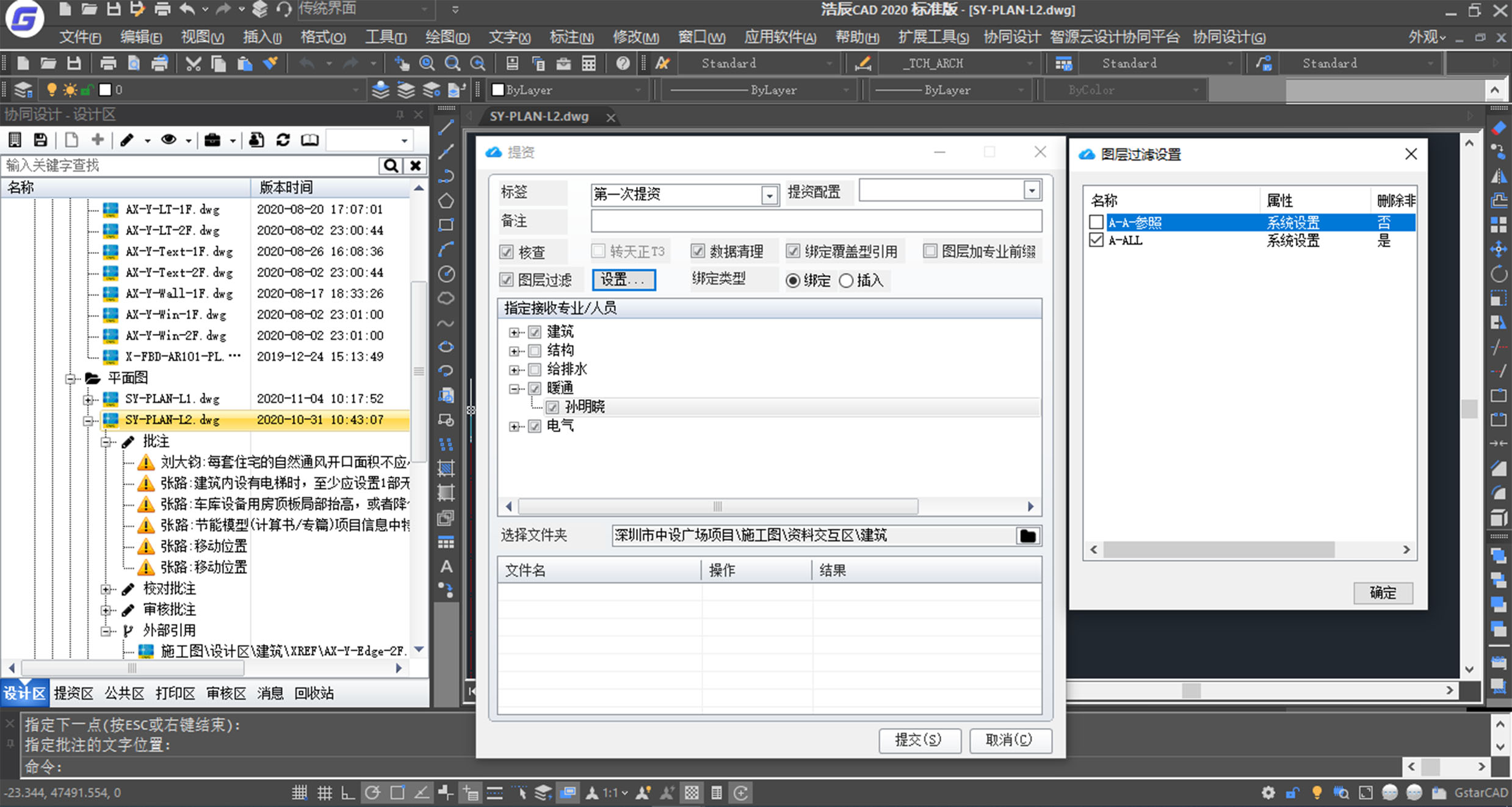Browse folder icon next to 选择文件夹
This screenshot has width=1512, height=807.
point(1028,535)
